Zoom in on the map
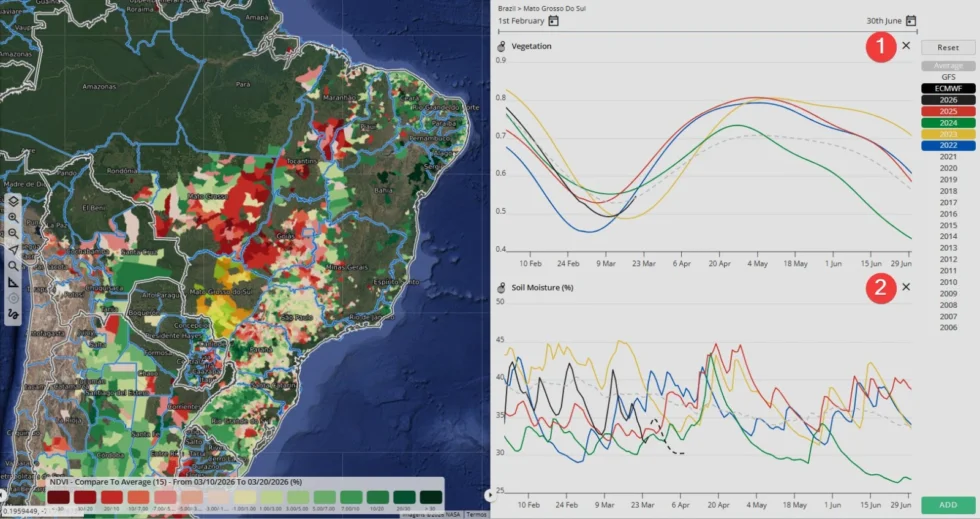This screenshot has width=980, height=519. 13,218
